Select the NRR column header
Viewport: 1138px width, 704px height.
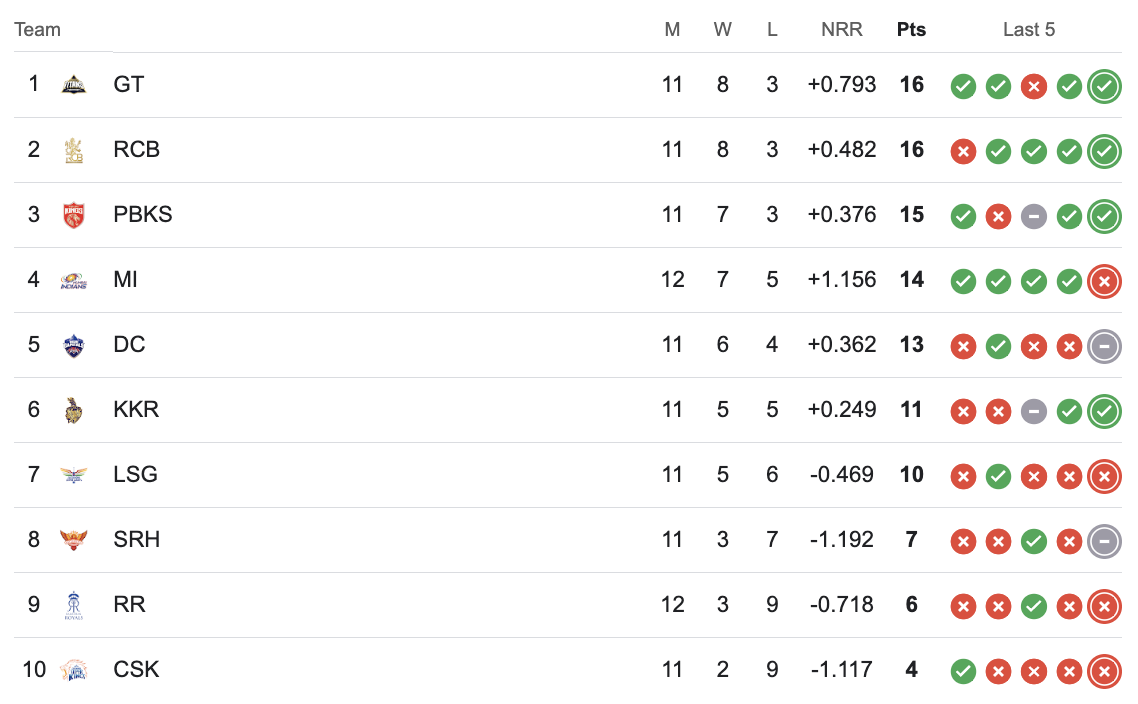coord(842,30)
